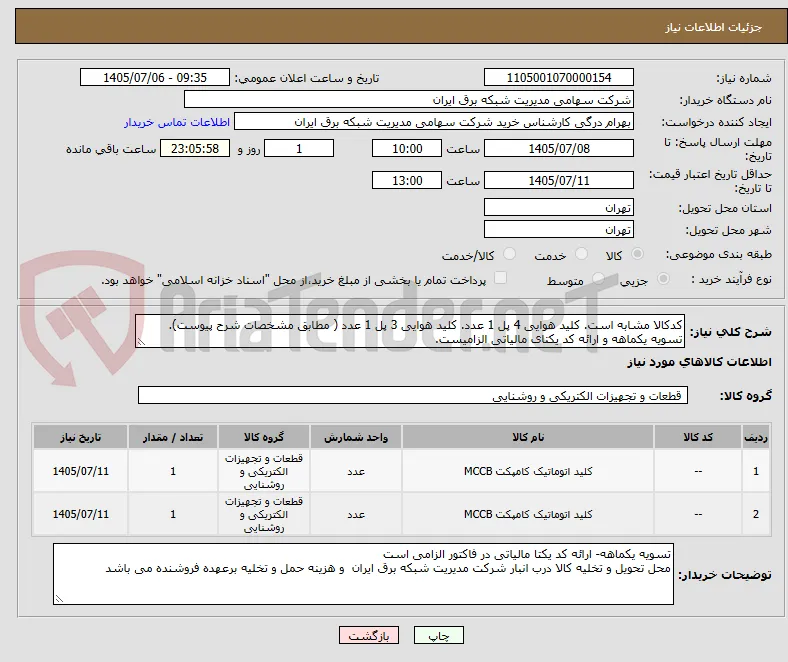Click the شماره نیاز label
Image resolution: width=788 pixels, height=662 pixels.
pyautogui.click(x=744, y=78)
